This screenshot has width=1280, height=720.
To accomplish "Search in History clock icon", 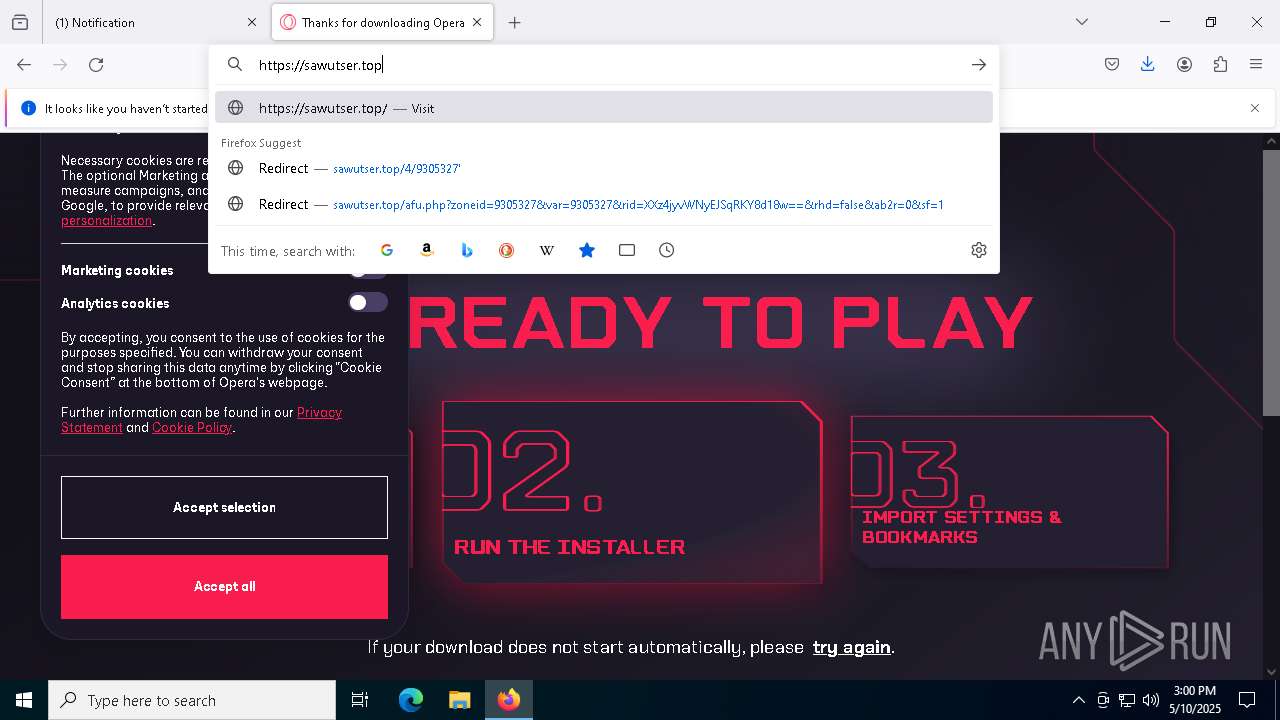I will [667, 250].
